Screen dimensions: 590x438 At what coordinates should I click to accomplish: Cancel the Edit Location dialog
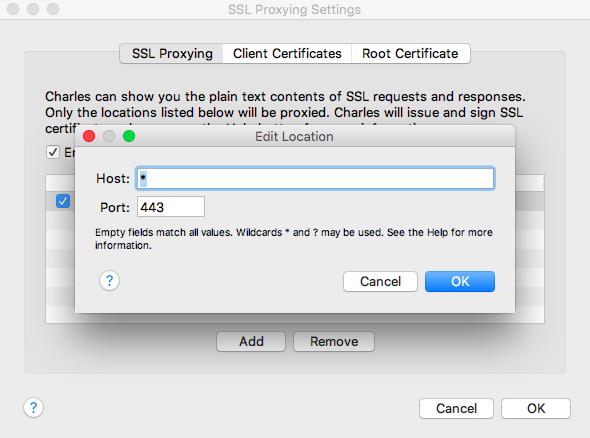click(x=380, y=281)
